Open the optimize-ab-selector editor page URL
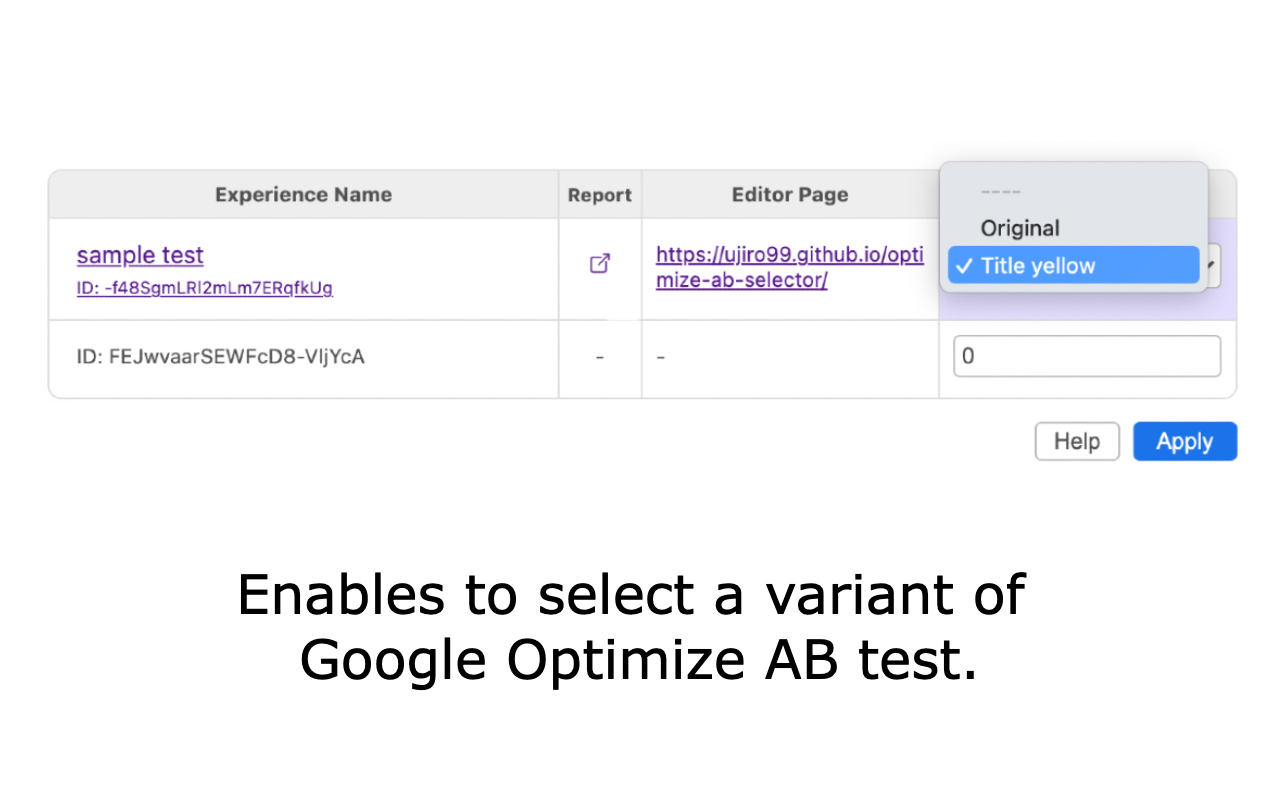This screenshot has width=1280, height=800. pyautogui.click(x=789, y=267)
